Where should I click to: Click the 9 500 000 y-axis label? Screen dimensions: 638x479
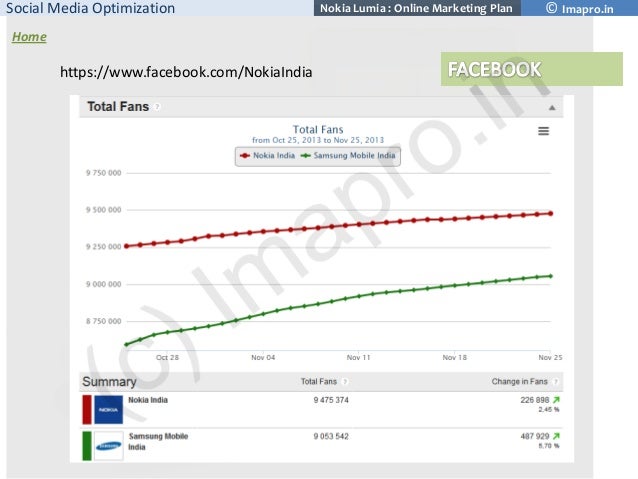[x=103, y=210]
